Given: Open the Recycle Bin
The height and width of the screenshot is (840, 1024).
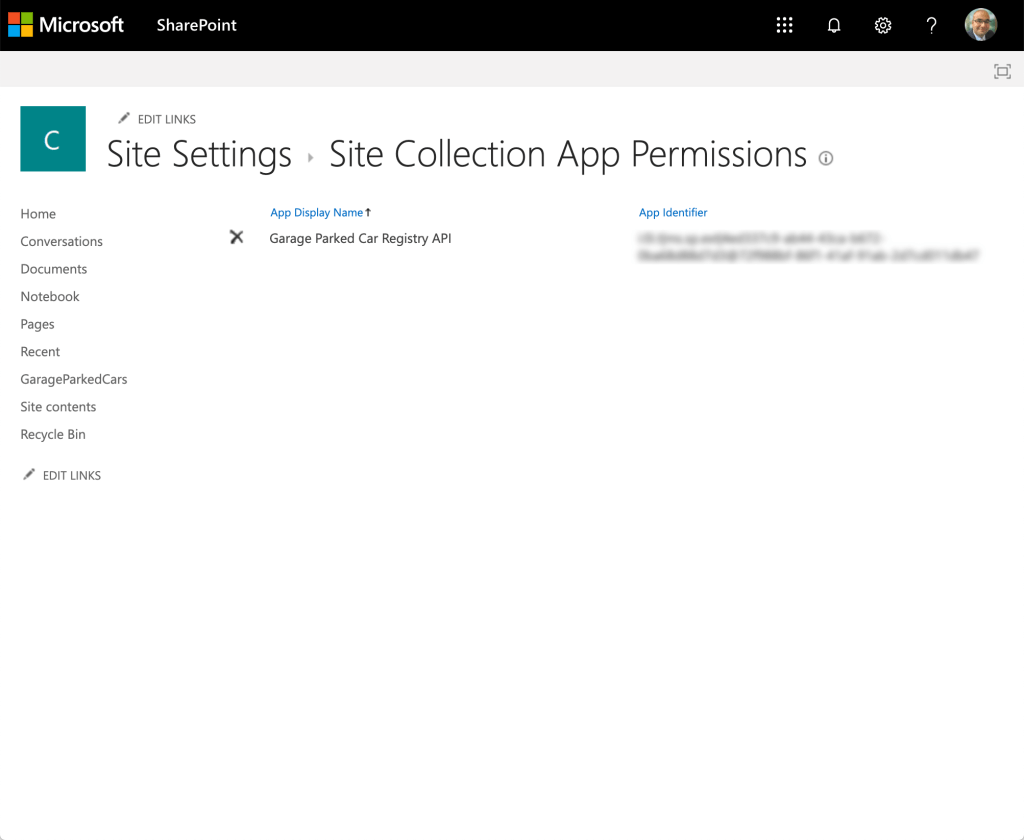Looking at the screenshot, I should [52, 434].
